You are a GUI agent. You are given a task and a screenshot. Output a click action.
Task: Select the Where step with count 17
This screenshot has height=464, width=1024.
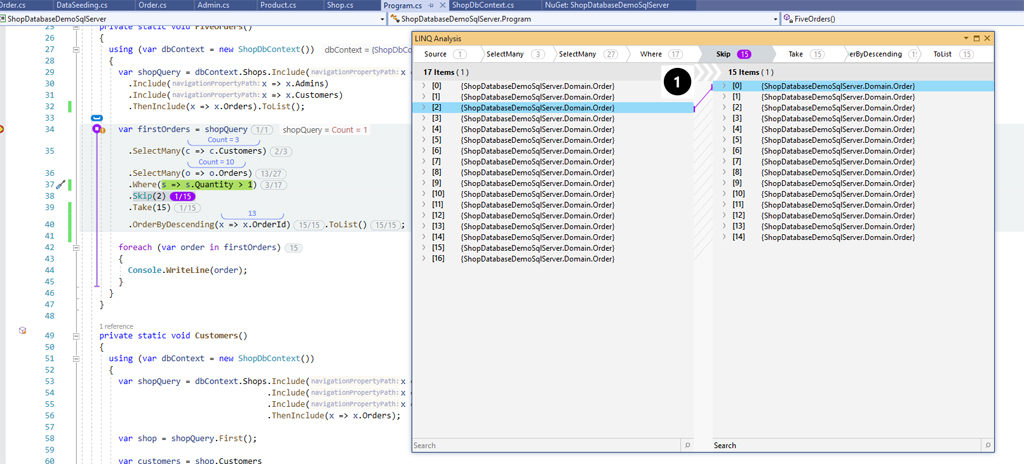[x=661, y=54]
